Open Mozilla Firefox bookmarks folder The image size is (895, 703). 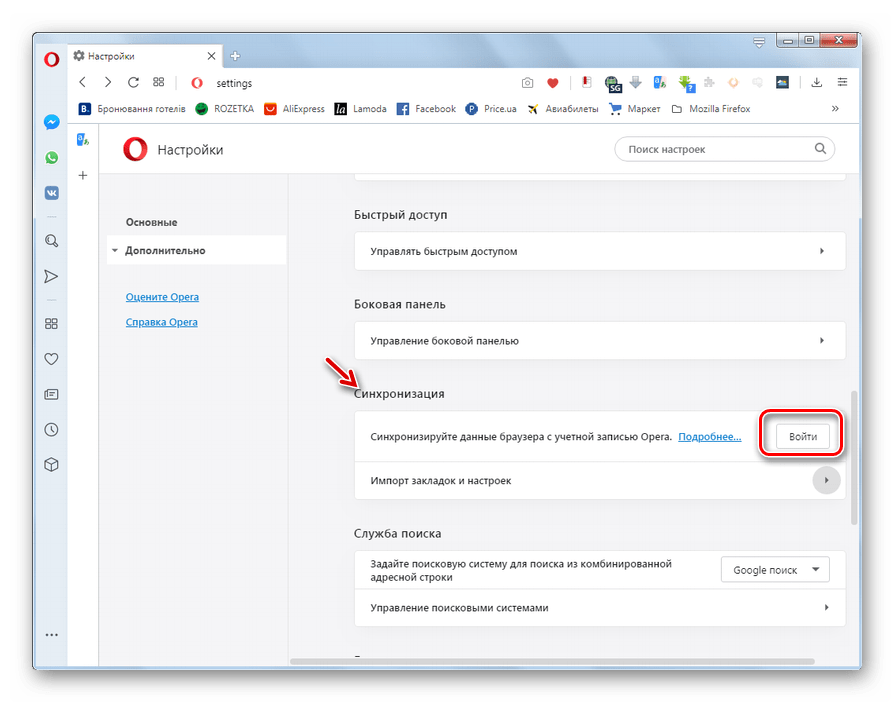(x=711, y=108)
